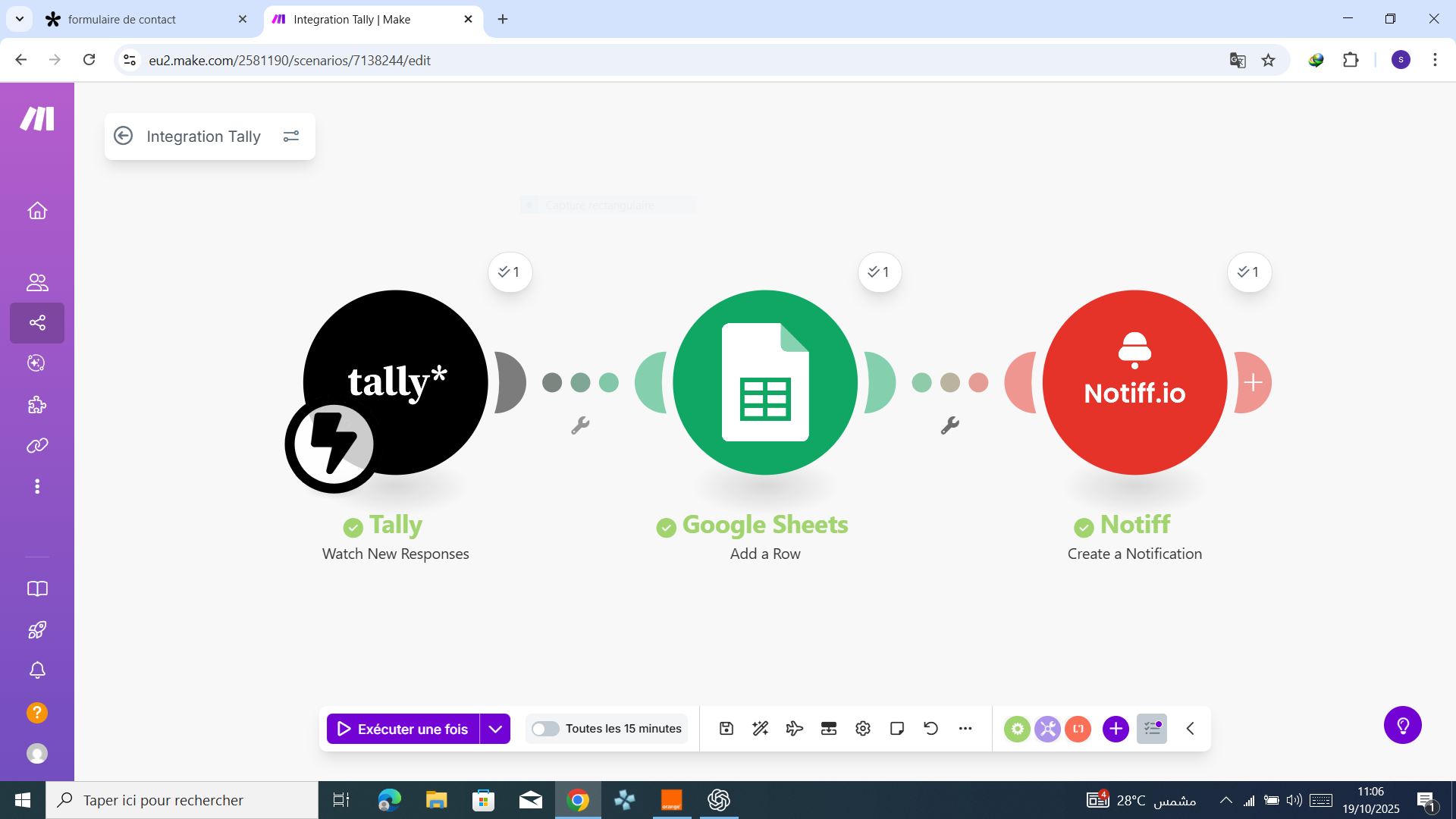Open the explain flow airplane icon
Image resolution: width=1456 pixels, height=819 pixels.
coord(794,729)
